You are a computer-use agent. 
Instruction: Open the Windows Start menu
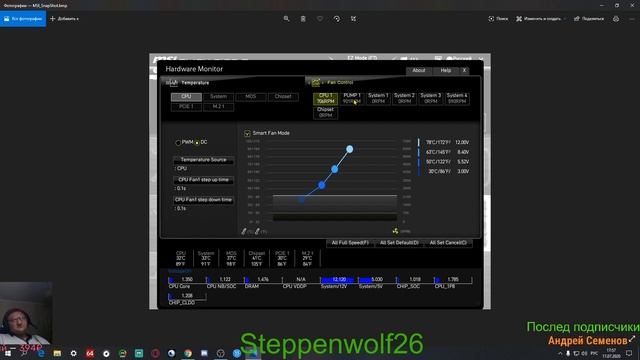tap(8, 353)
